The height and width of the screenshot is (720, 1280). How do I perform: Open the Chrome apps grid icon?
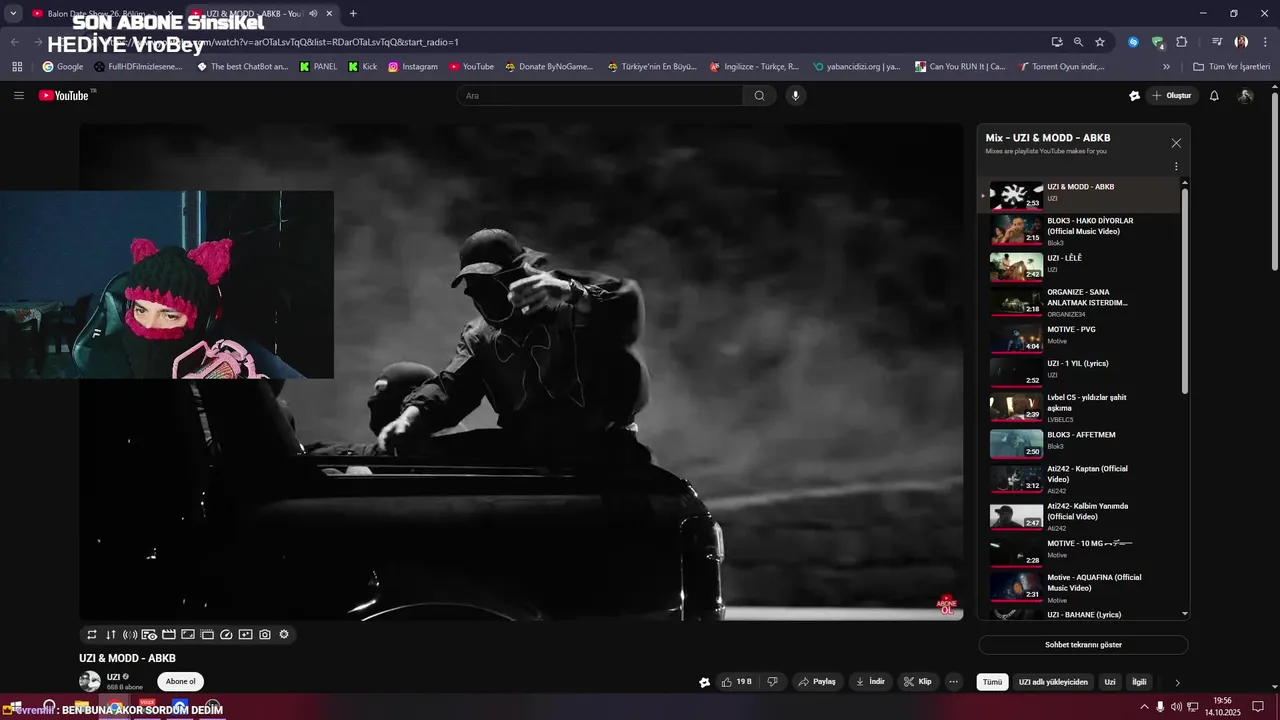click(17, 67)
